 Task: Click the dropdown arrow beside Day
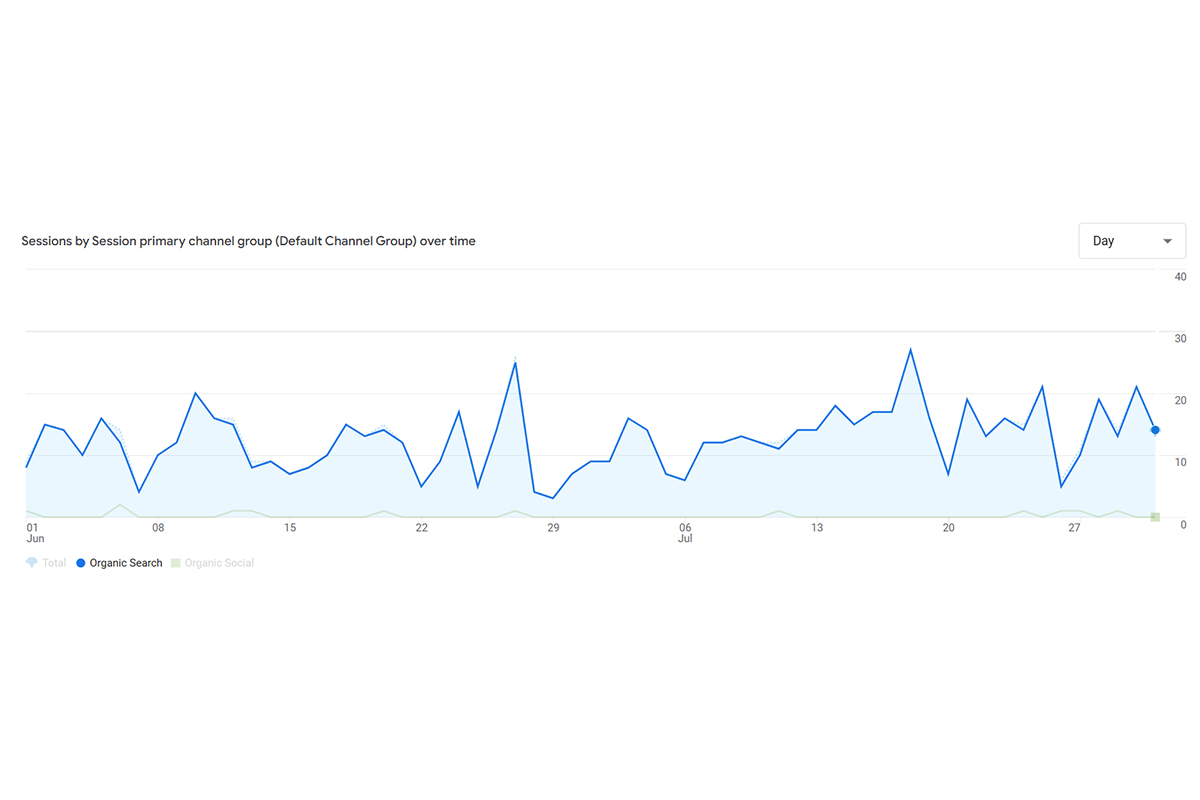[1166, 240]
